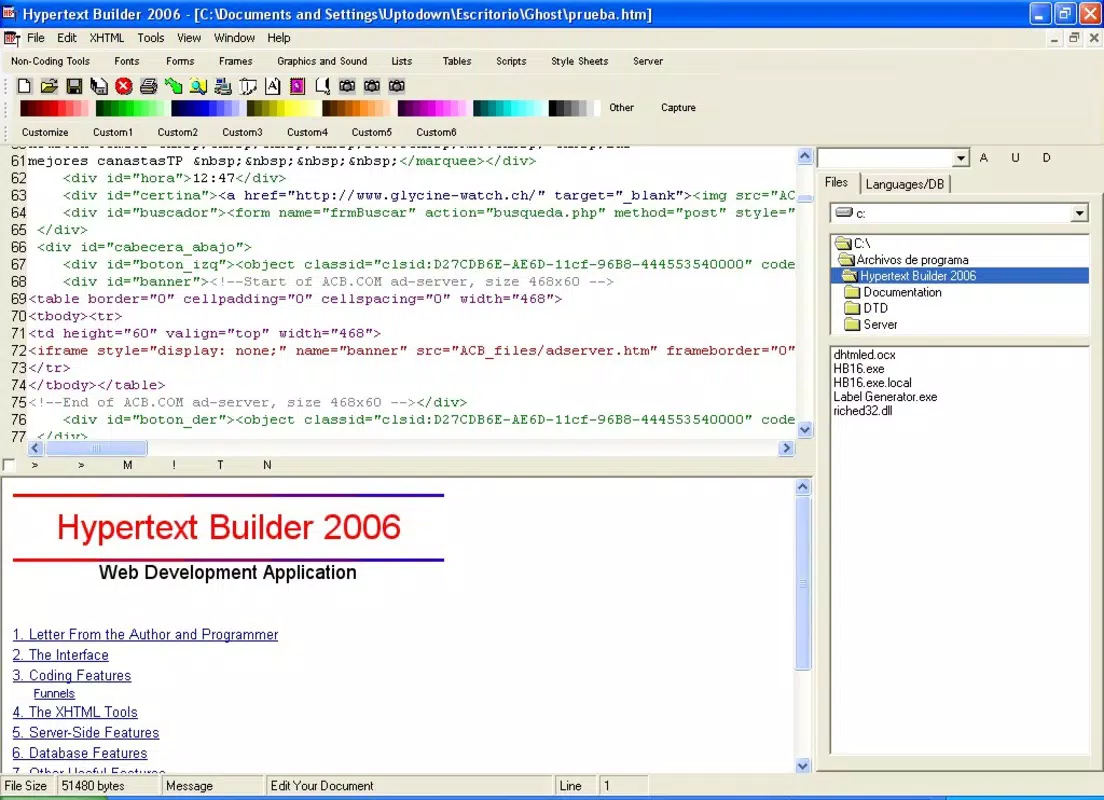Select file dhtmled.ocx
This screenshot has width=1104, height=800.
pyautogui.click(x=864, y=355)
